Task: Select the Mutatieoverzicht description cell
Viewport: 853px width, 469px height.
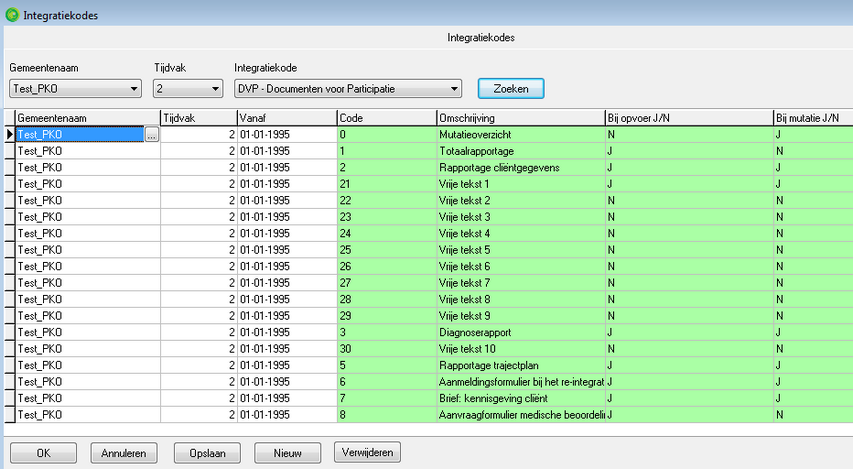Action: [521, 134]
